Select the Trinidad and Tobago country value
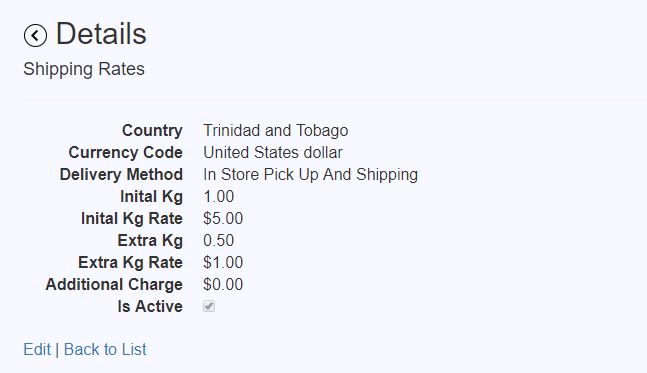The height and width of the screenshot is (373, 647). tap(276, 130)
